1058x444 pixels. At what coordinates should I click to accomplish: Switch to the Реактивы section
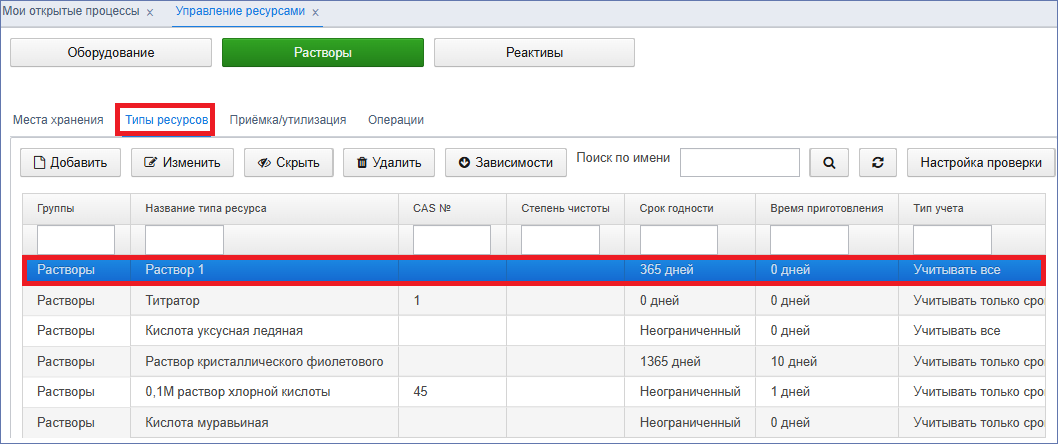point(534,53)
